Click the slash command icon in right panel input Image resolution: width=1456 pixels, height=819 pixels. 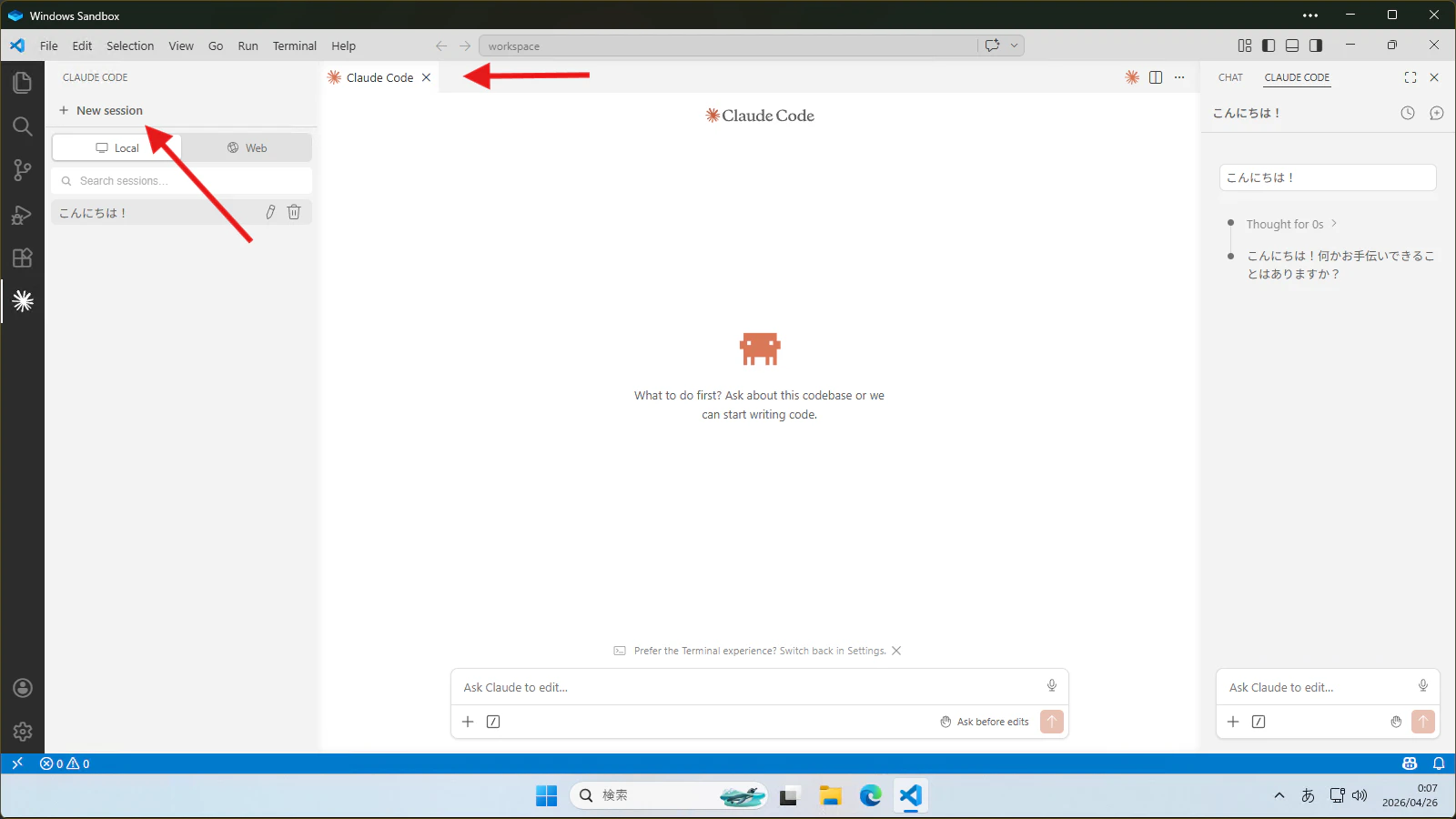pos(1259,722)
